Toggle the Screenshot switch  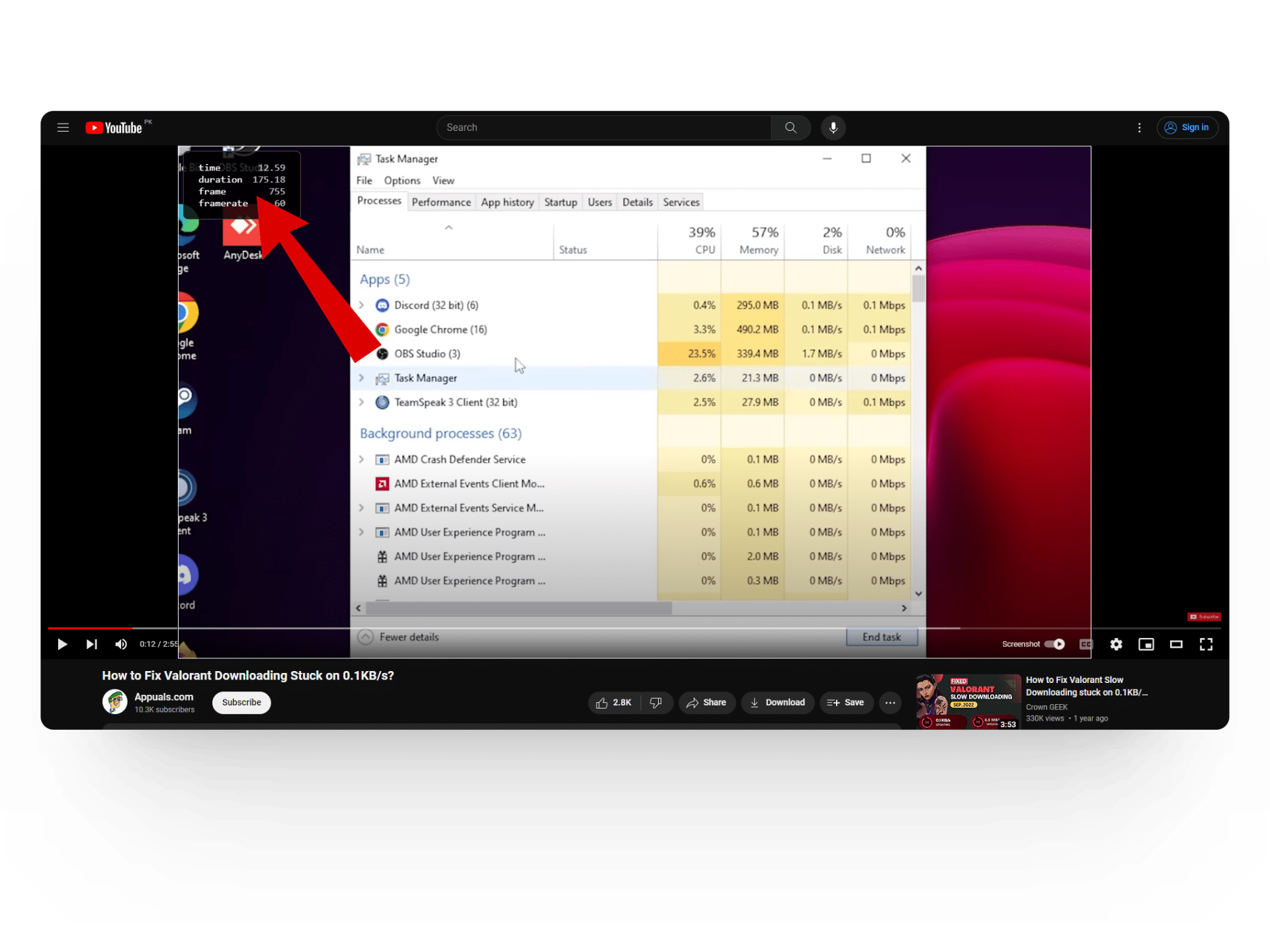pyautogui.click(x=1054, y=644)
